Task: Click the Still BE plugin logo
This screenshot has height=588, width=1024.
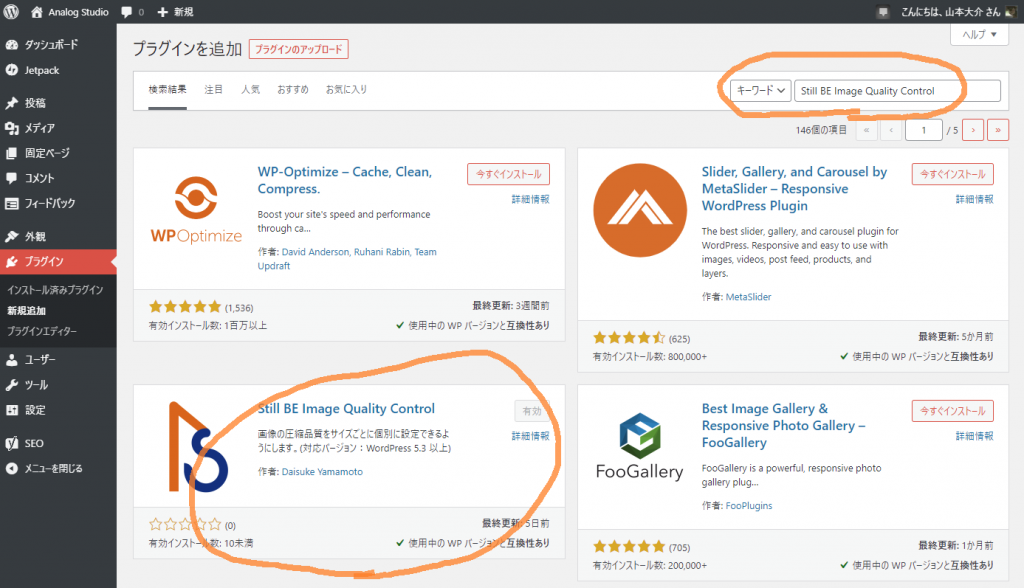Action: pos(198,447)
